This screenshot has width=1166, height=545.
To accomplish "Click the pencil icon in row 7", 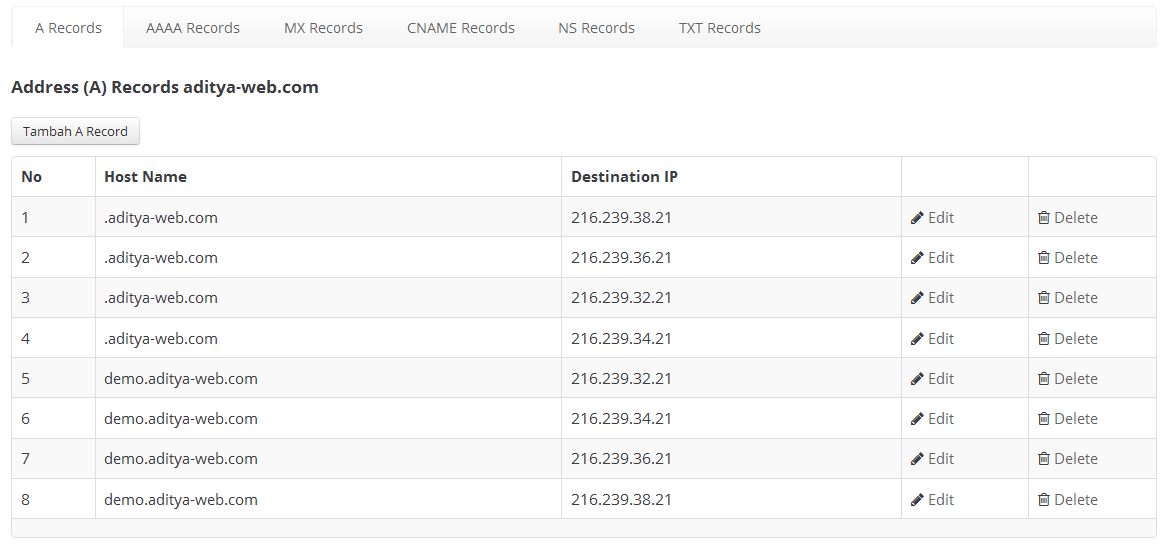I will (x=917, y=459).
